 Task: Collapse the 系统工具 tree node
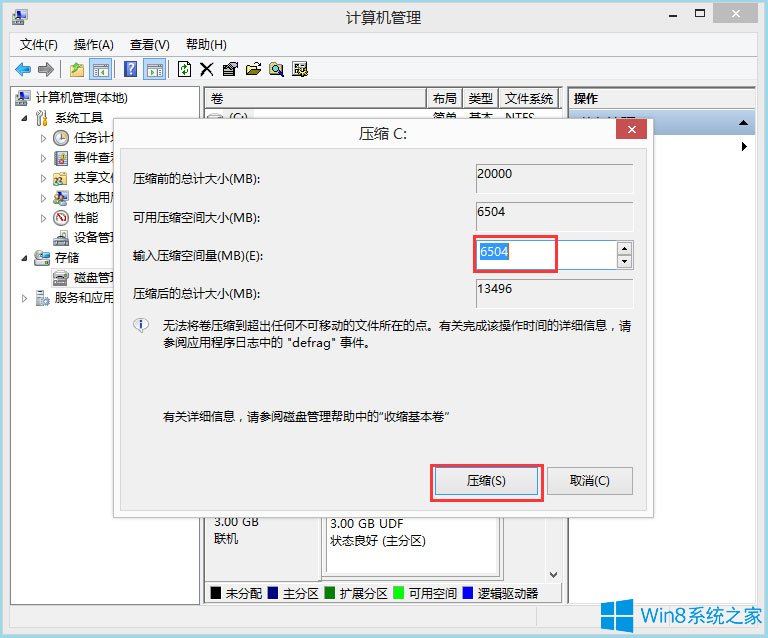(24, 118)
